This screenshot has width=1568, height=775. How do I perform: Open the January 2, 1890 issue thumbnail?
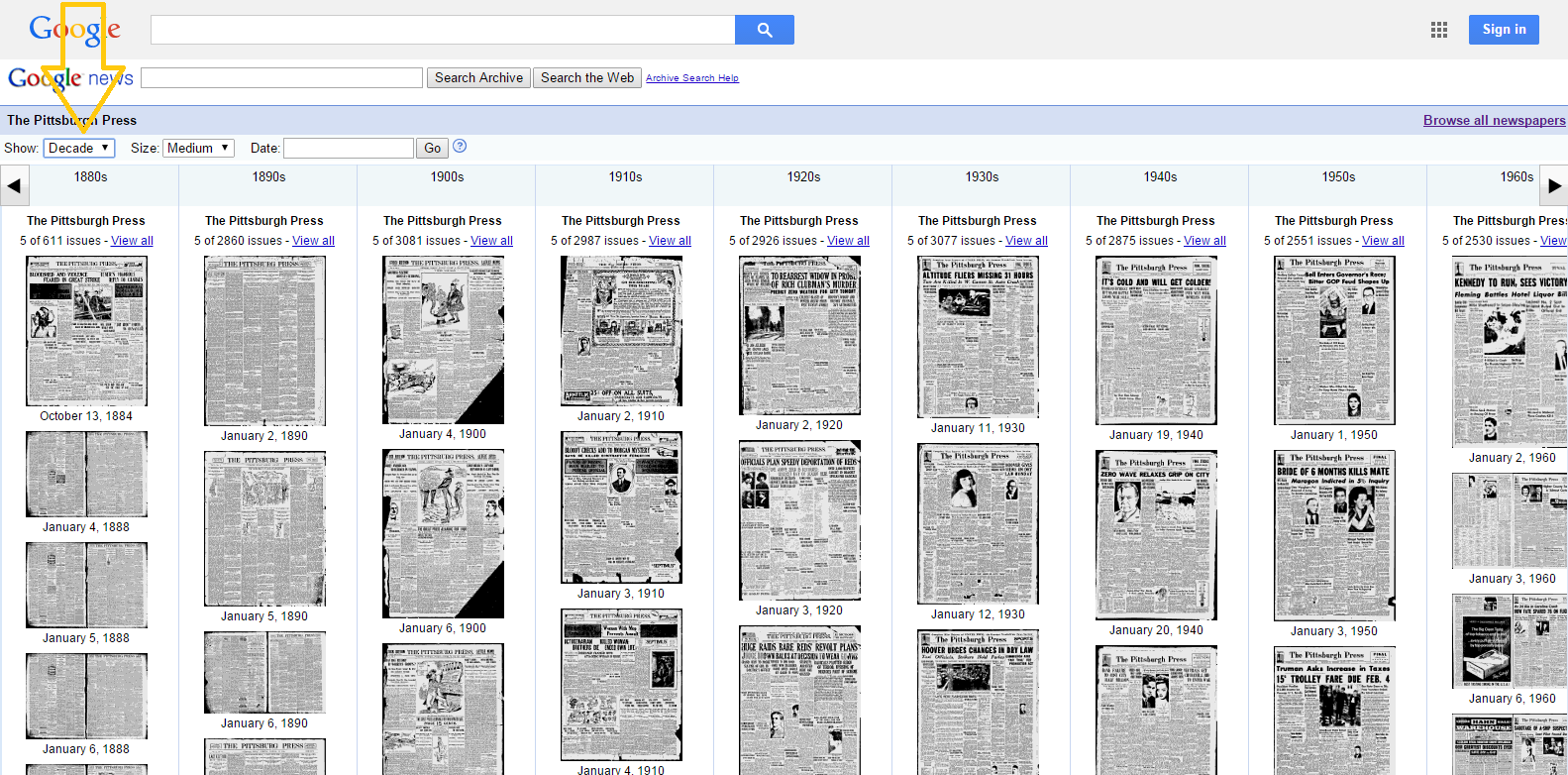(x=264, y=341)
